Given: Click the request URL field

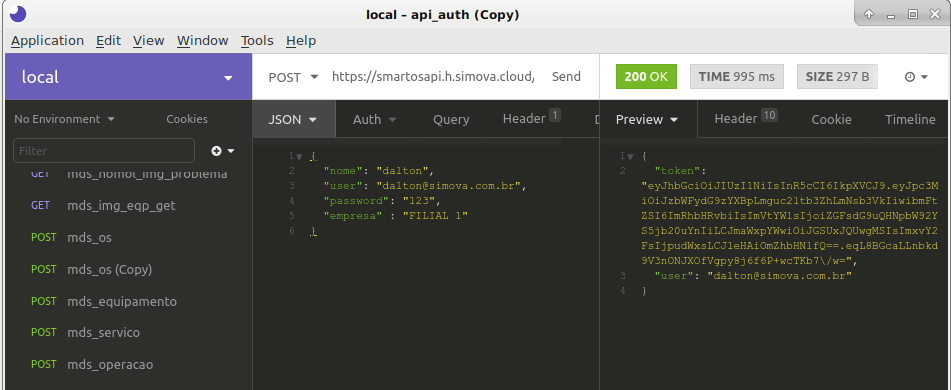Looking at the screenshot, I should [x=433, y=77].
